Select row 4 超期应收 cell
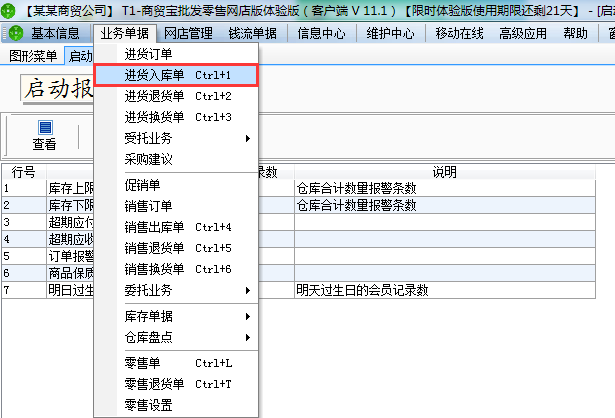 click(x=70, y=239)
